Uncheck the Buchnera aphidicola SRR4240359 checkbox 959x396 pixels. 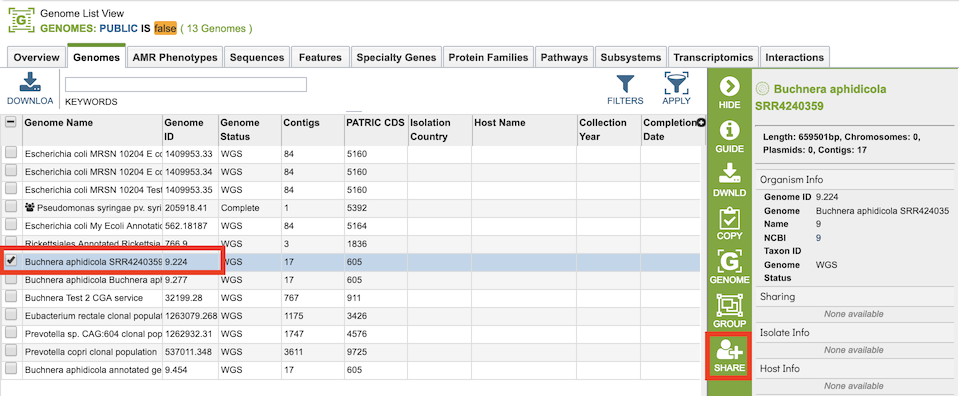(11, 261)
